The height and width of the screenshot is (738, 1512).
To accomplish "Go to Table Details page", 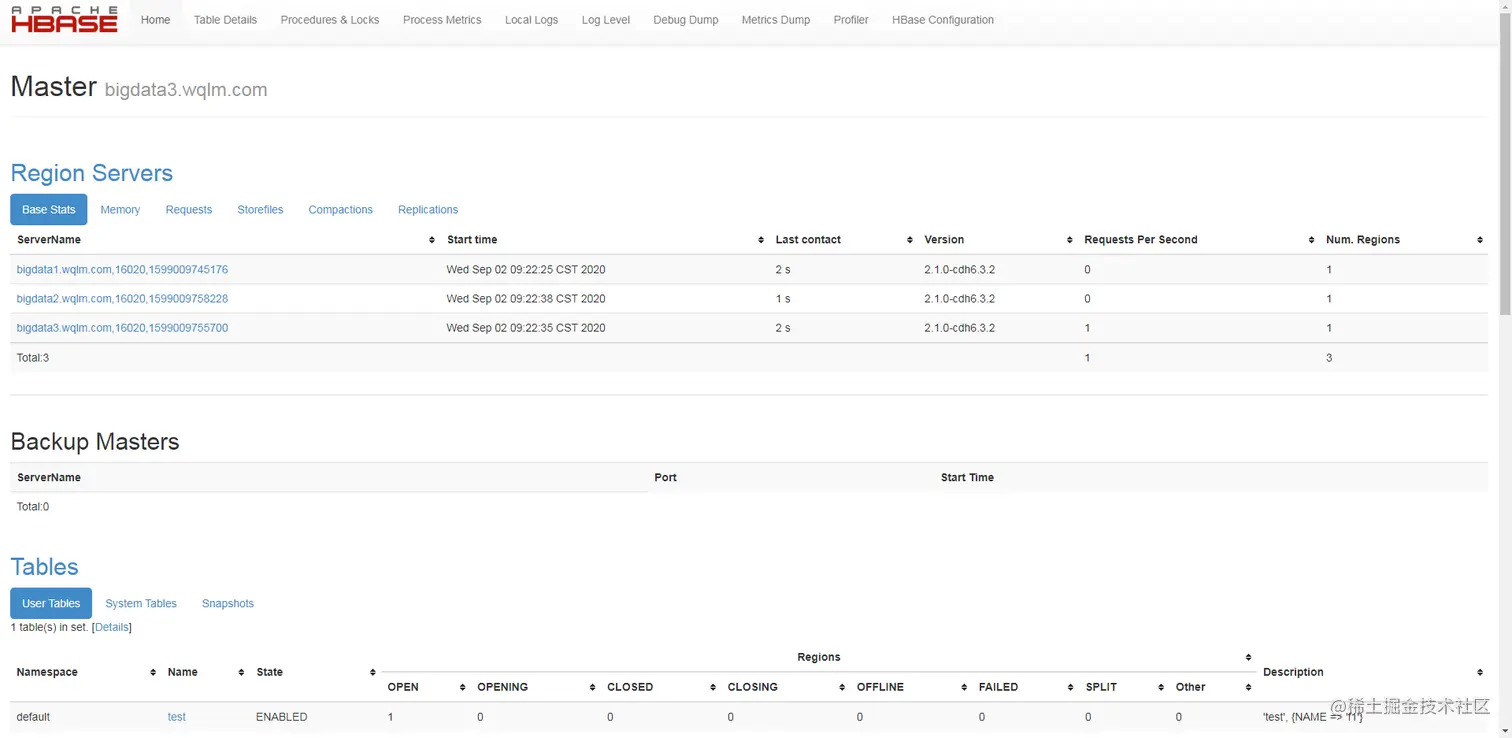I will 225,20.
